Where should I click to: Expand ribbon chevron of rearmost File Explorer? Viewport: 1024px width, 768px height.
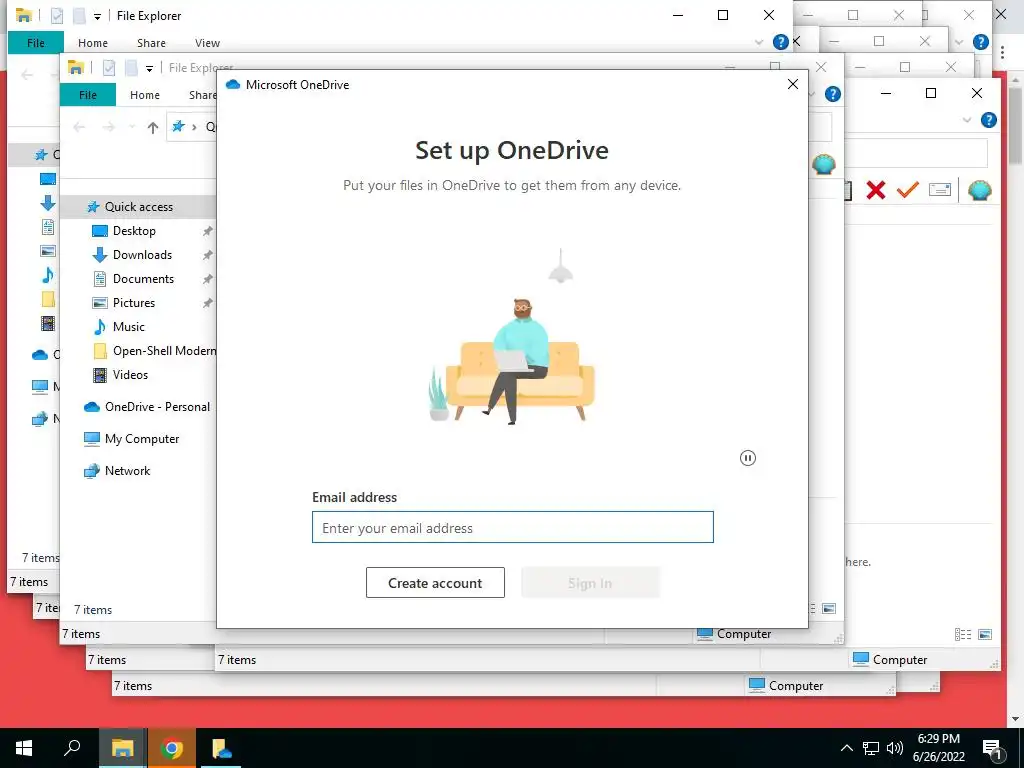pyautogui.click(x=759, y=42)
